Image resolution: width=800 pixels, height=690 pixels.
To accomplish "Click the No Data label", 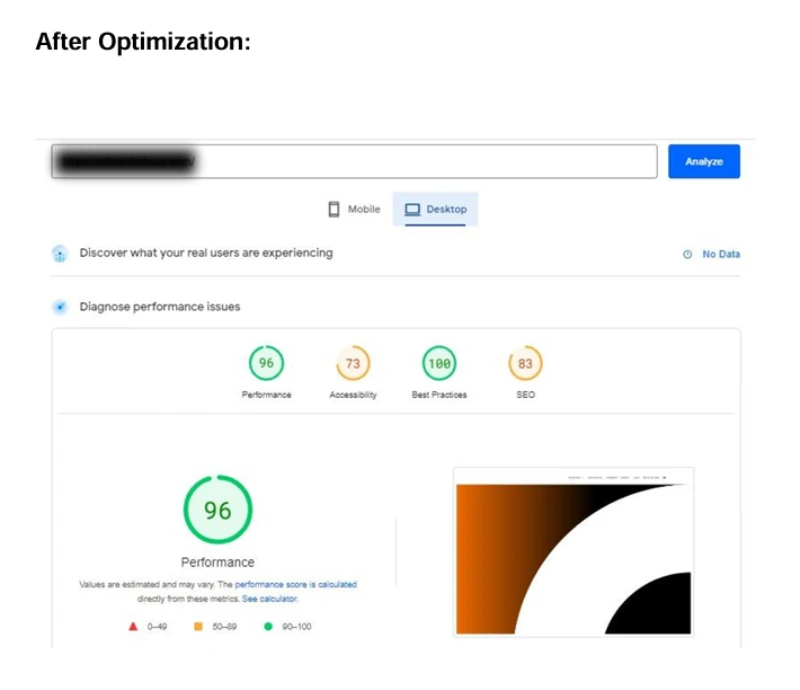I will [x=721, y=254].
